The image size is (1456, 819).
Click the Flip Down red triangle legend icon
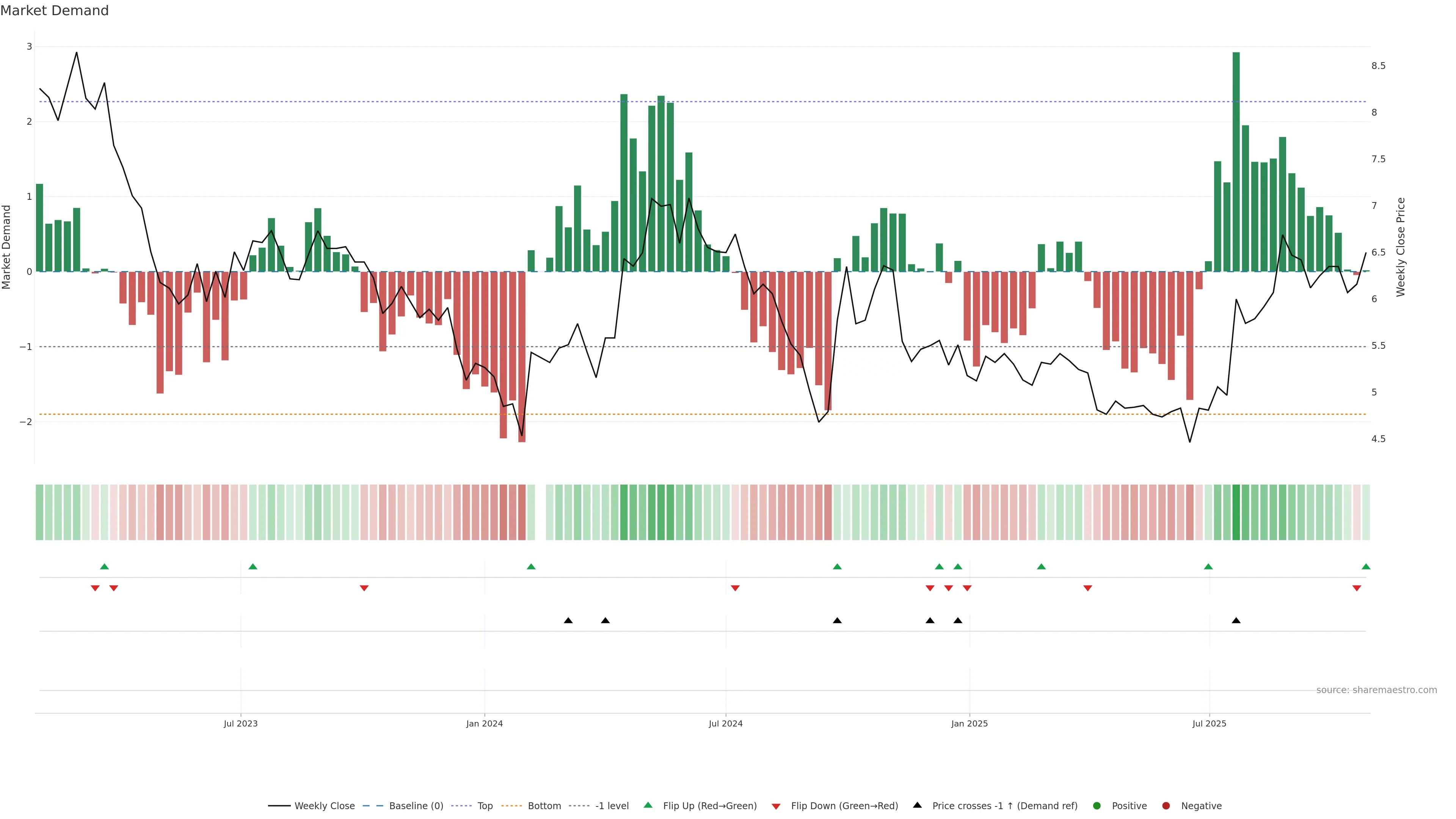pos(776,806)
